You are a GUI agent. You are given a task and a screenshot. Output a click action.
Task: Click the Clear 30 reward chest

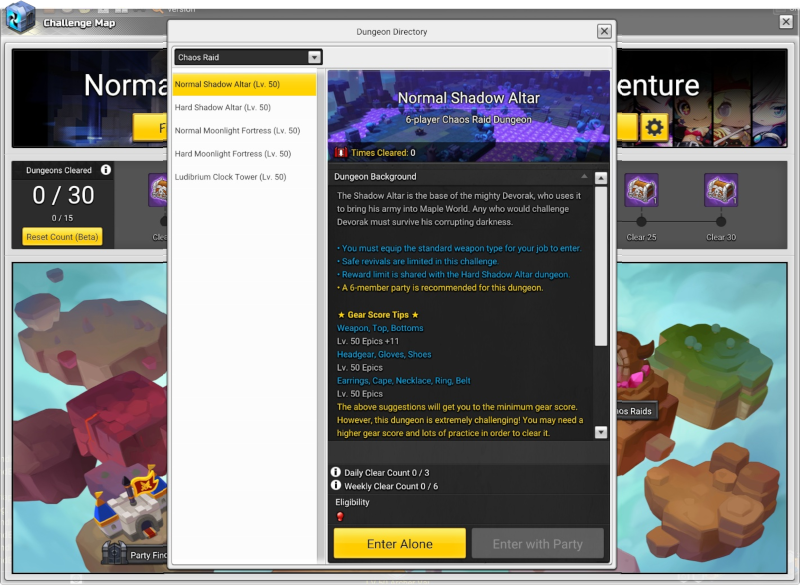[721, 190]
